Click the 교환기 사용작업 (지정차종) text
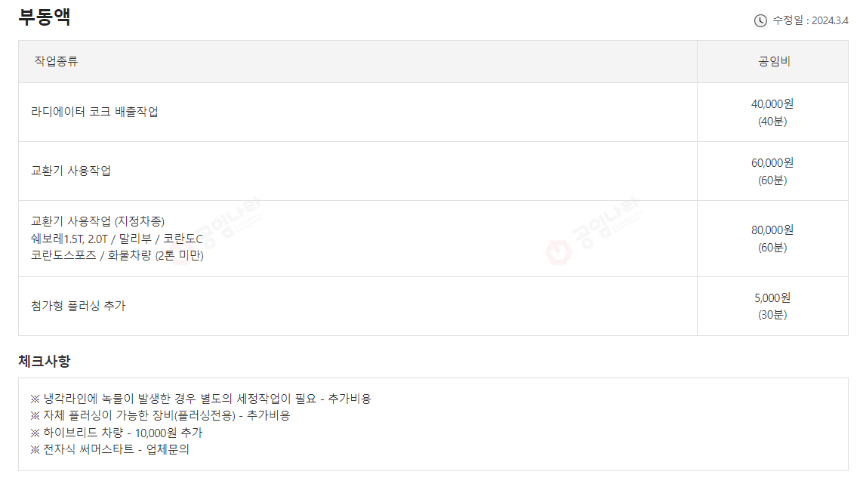 (x=98, y=222)
